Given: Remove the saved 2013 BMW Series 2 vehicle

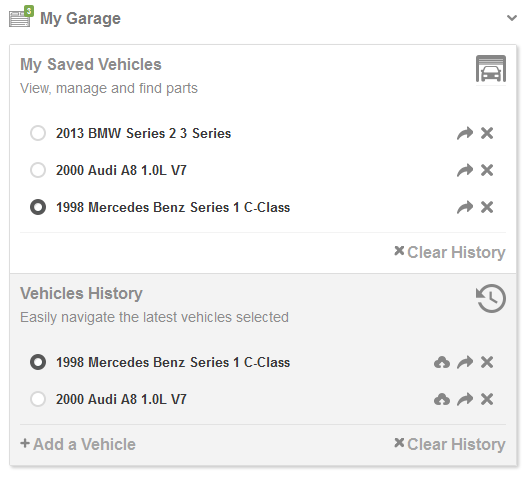Looking at the screenshot, I should [487, 133].
